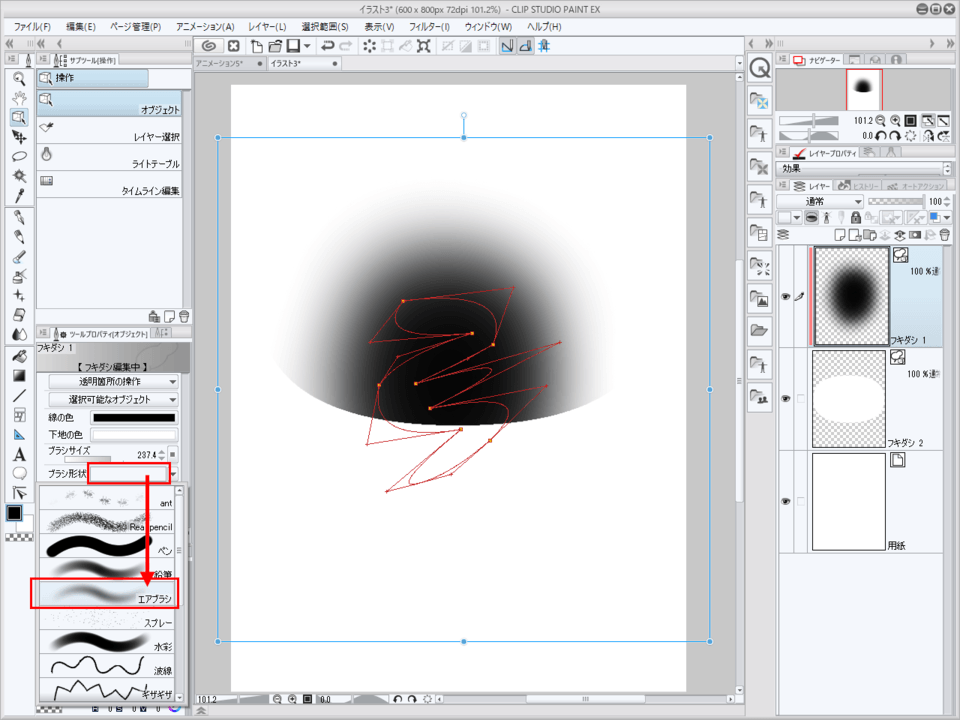Screen dimensions: 960x720
Task: Select the Text tool (A icon)
Action: [18, 455]
